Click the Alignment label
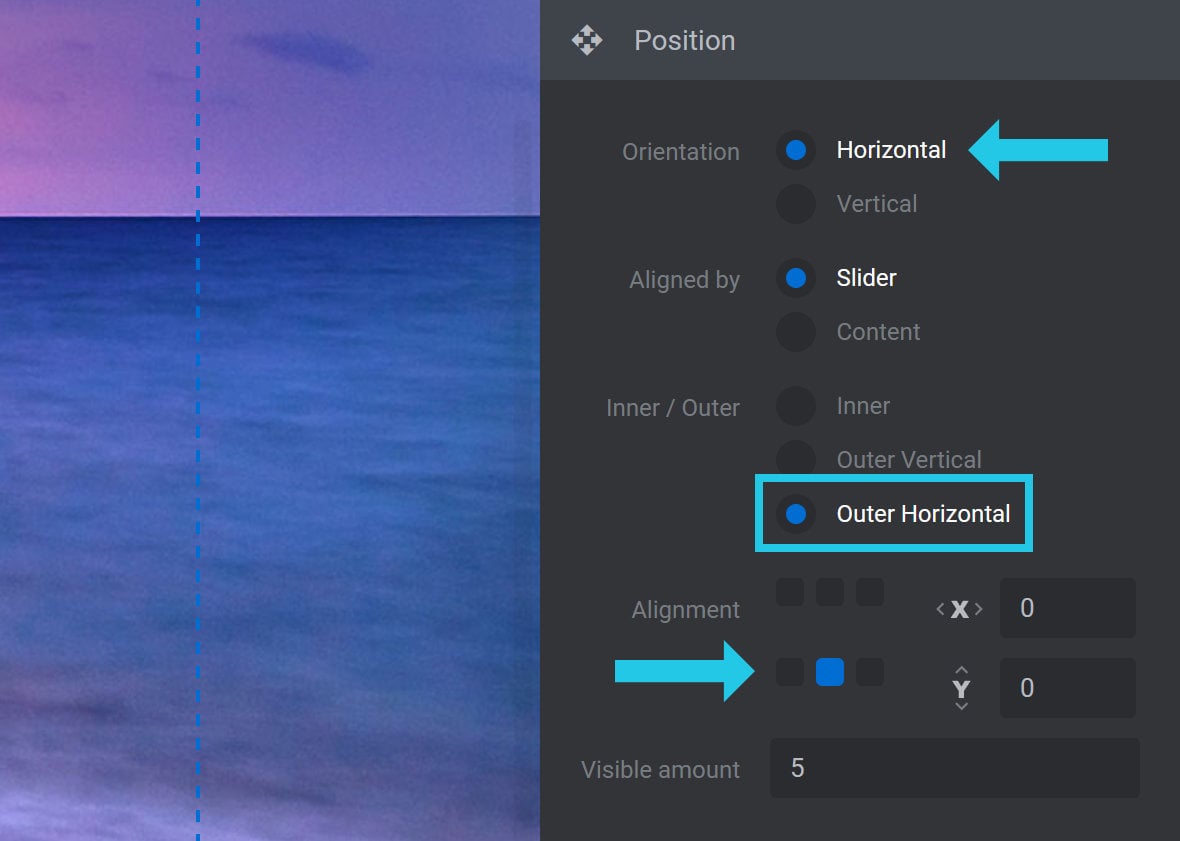 coord(686,609)
